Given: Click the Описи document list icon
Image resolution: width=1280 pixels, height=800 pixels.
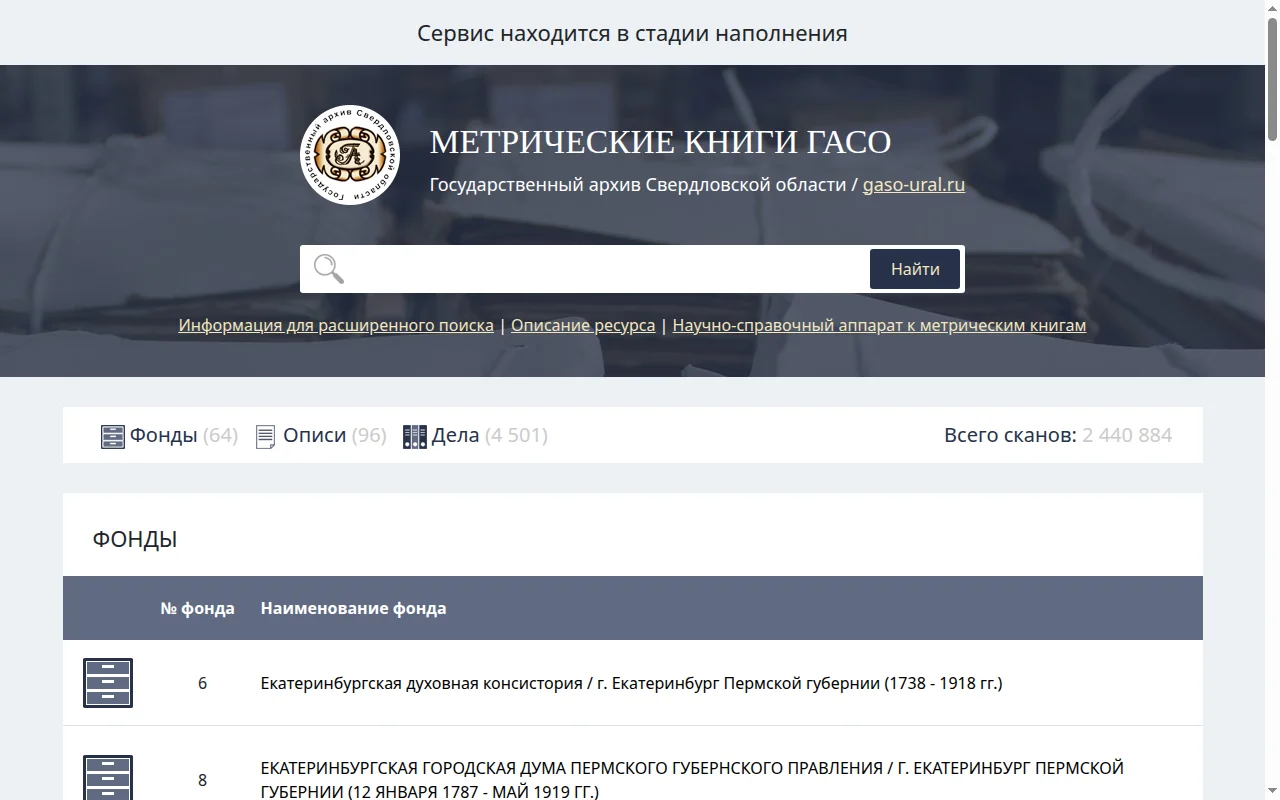Looking at the screenshot, I should point(266,436).
